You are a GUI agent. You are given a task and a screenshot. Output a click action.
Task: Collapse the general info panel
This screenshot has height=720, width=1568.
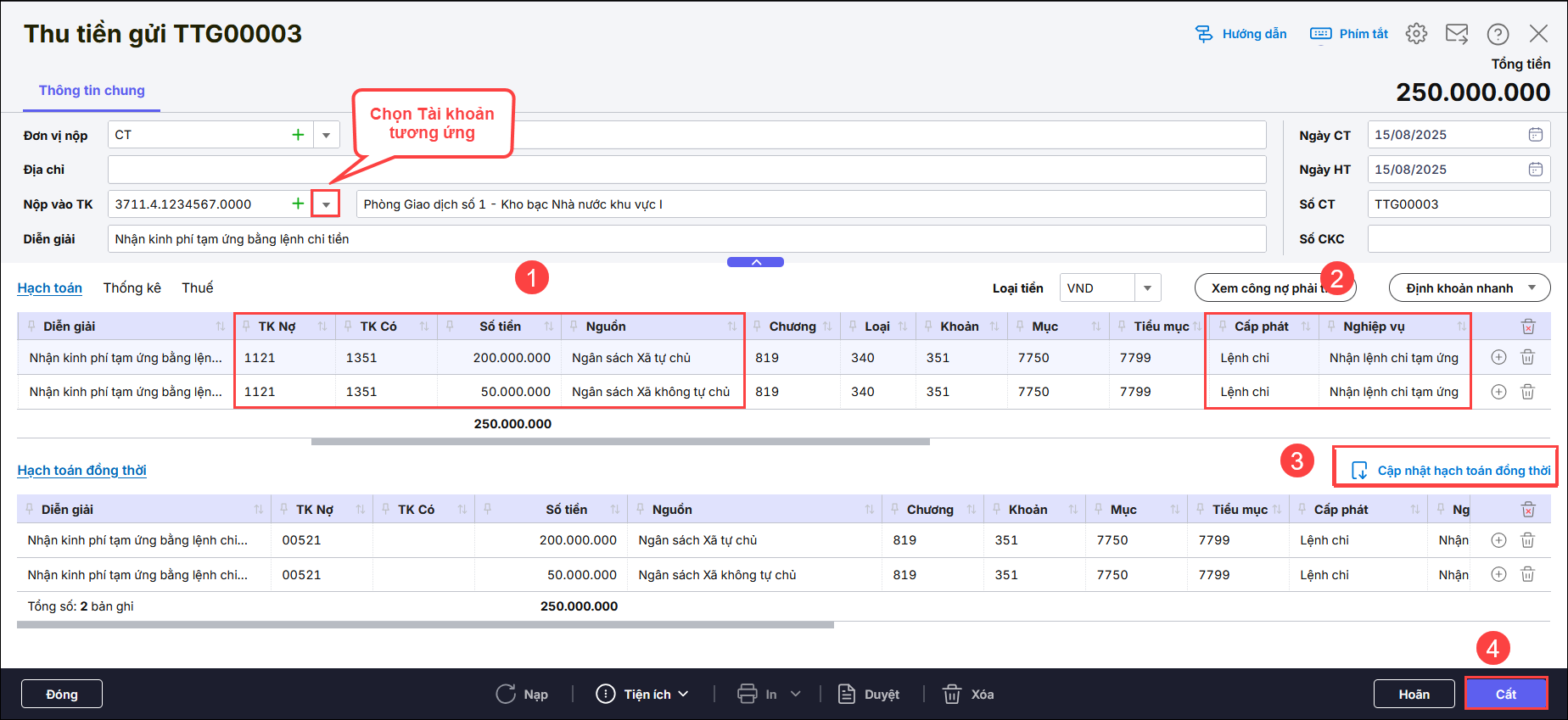click(755, 262)
